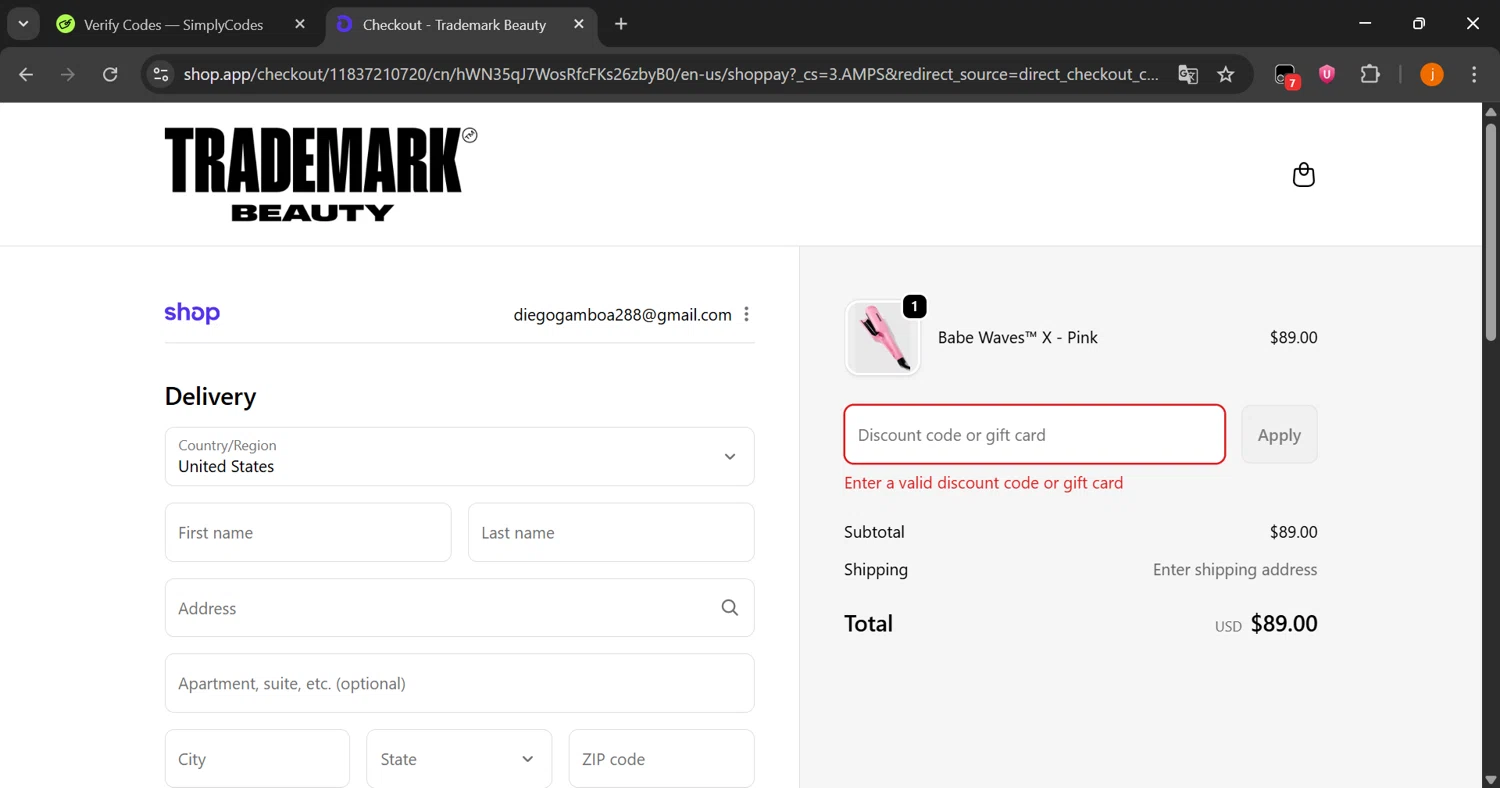Screen dimensions: 1500x788
Task: Click the ZIP code field
Action: click(x=661, y=759)
